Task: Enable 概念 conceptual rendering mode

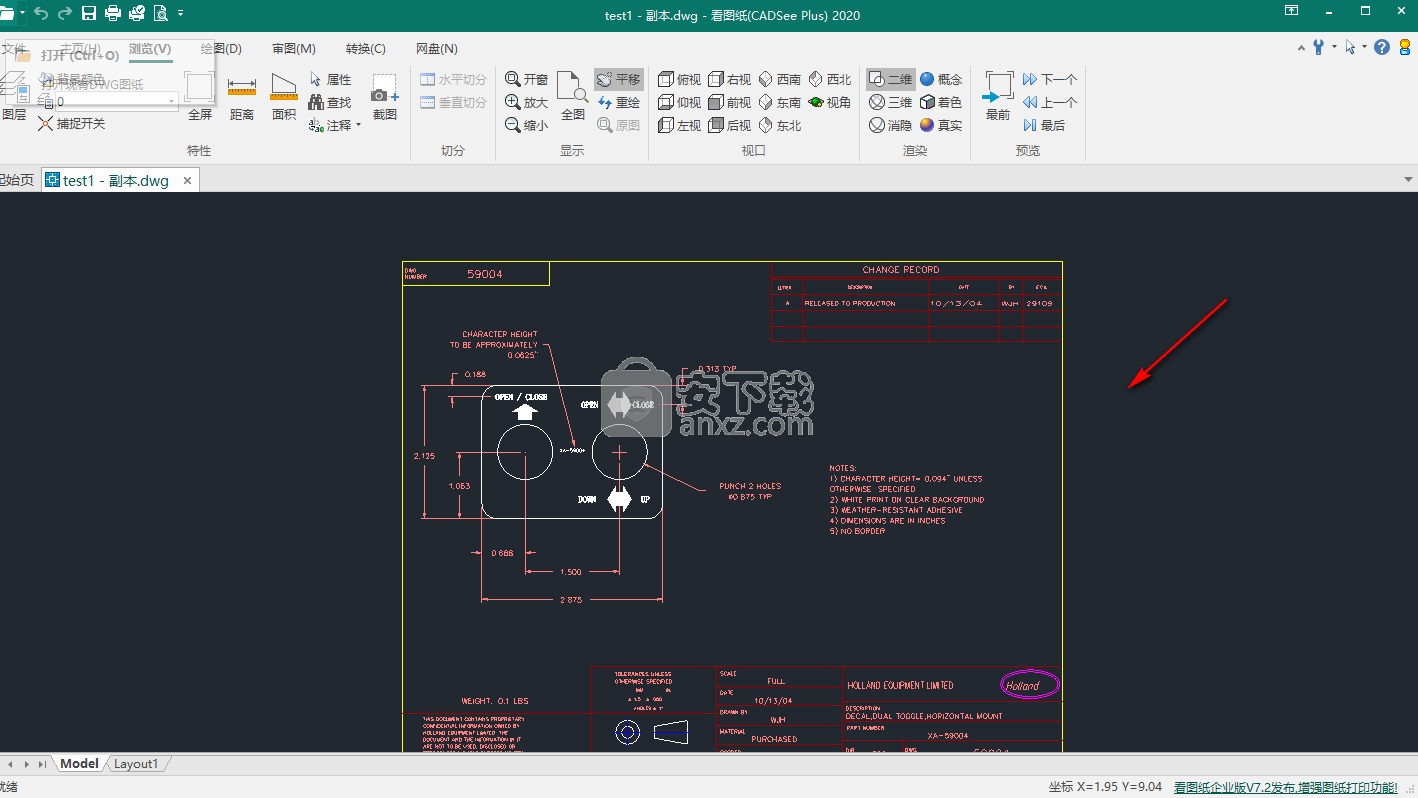Action: tap(940, 79)
